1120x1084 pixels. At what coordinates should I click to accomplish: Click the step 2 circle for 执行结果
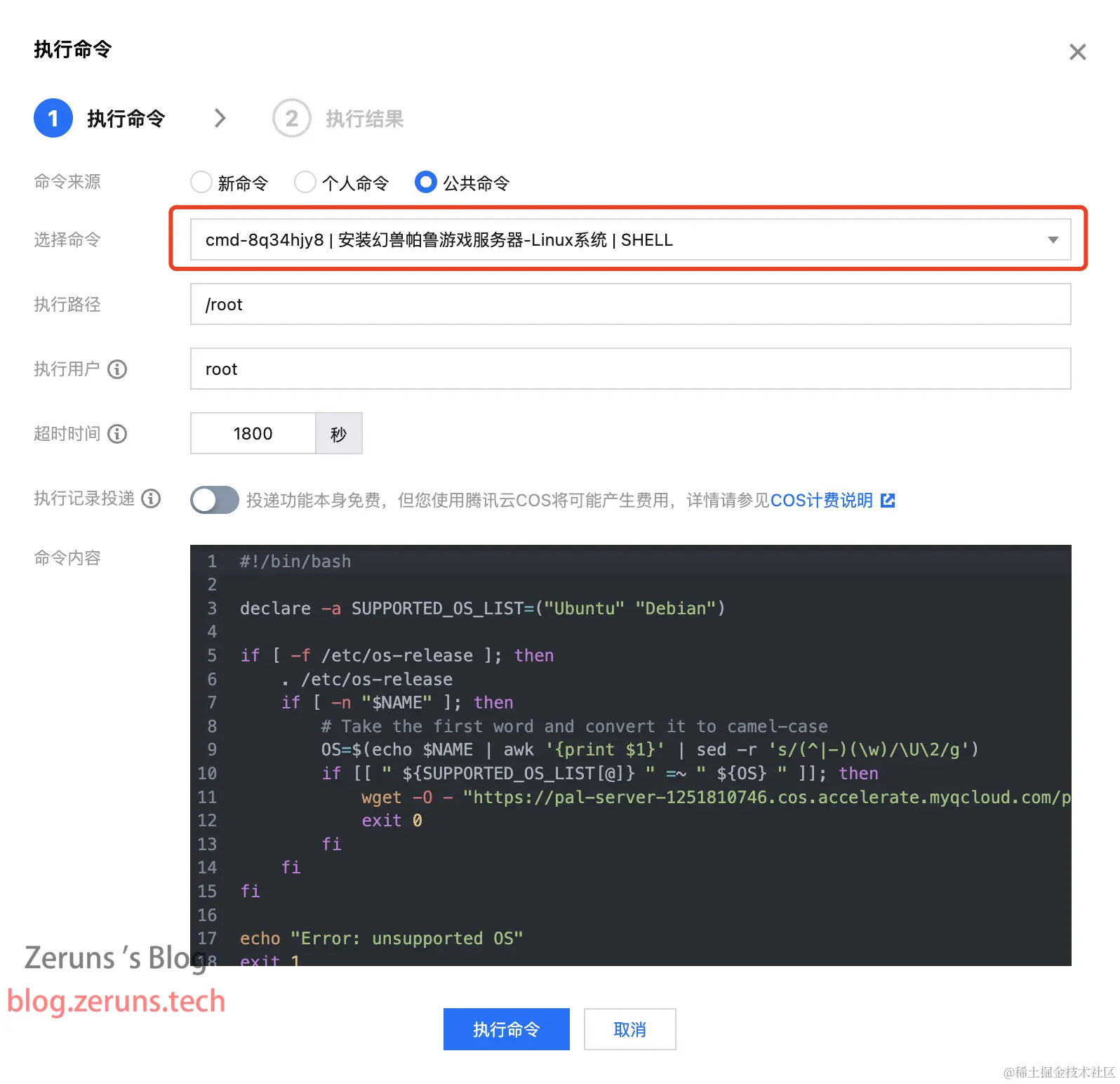point(292,118)
